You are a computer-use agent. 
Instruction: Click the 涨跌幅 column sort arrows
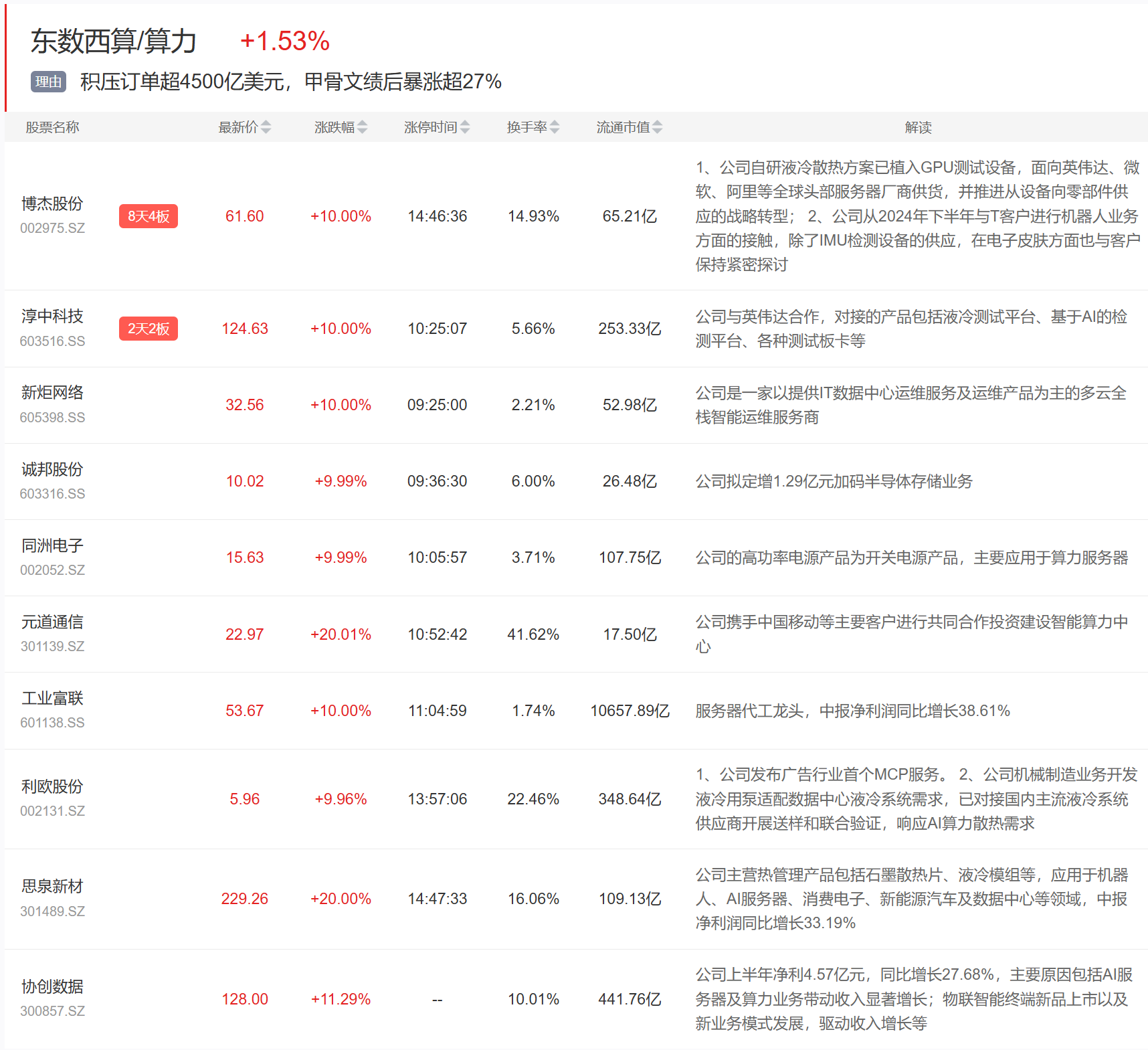click(x=362, y=127)
